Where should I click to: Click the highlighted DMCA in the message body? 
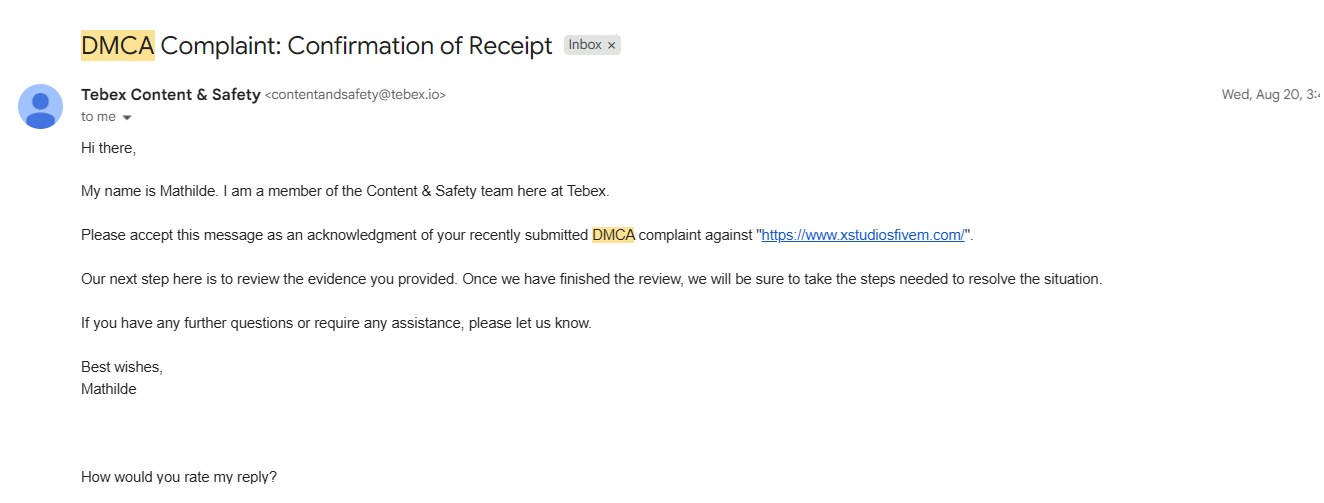point(613,236)
